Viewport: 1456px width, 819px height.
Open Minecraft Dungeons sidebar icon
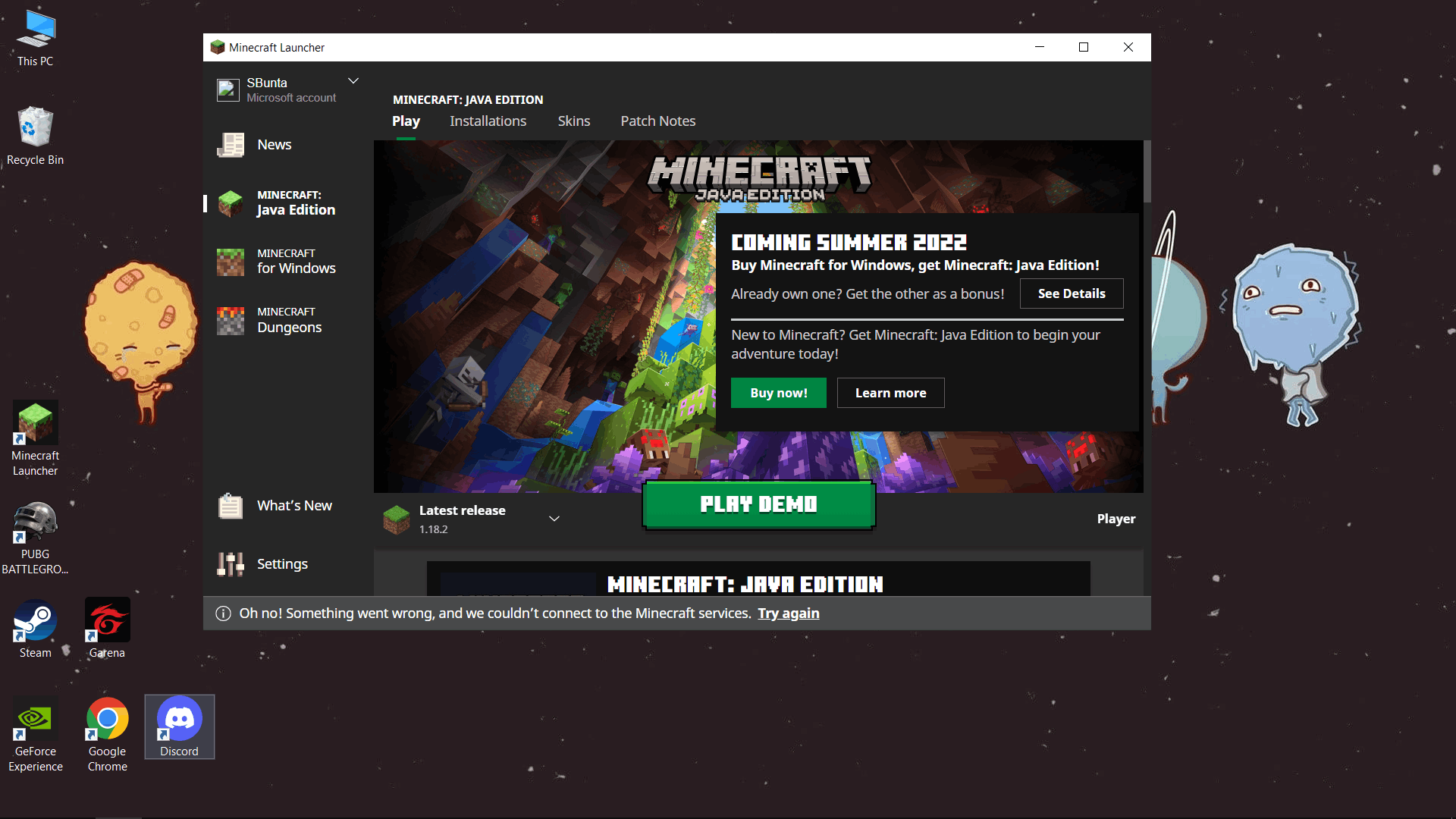[231, 320]
